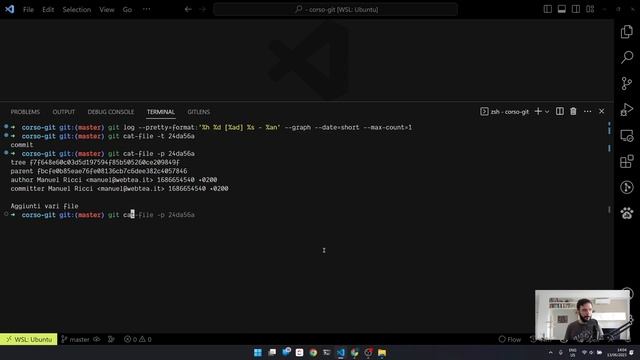The height and width of the screenshot is (360, 640).
Task: Click the parent hash line in terminal
Action: pyautogui.click(x=99, y=171)
